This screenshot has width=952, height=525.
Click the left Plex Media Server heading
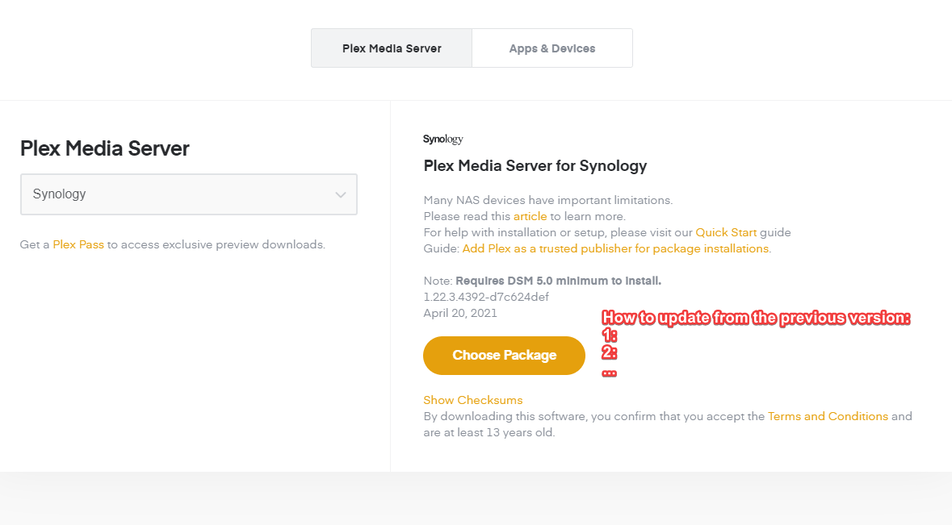click(105, 148)
